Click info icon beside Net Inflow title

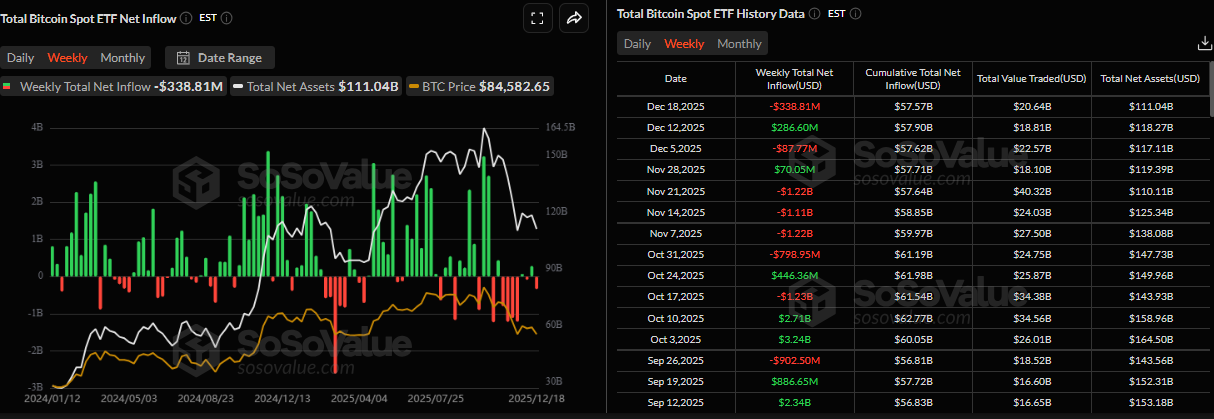(x=186, y=18)
